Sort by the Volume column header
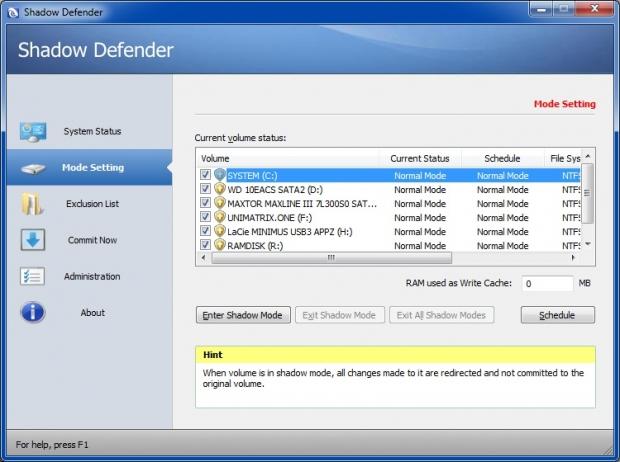Screen dimensions: 620x462 click(x=288, y=159)
